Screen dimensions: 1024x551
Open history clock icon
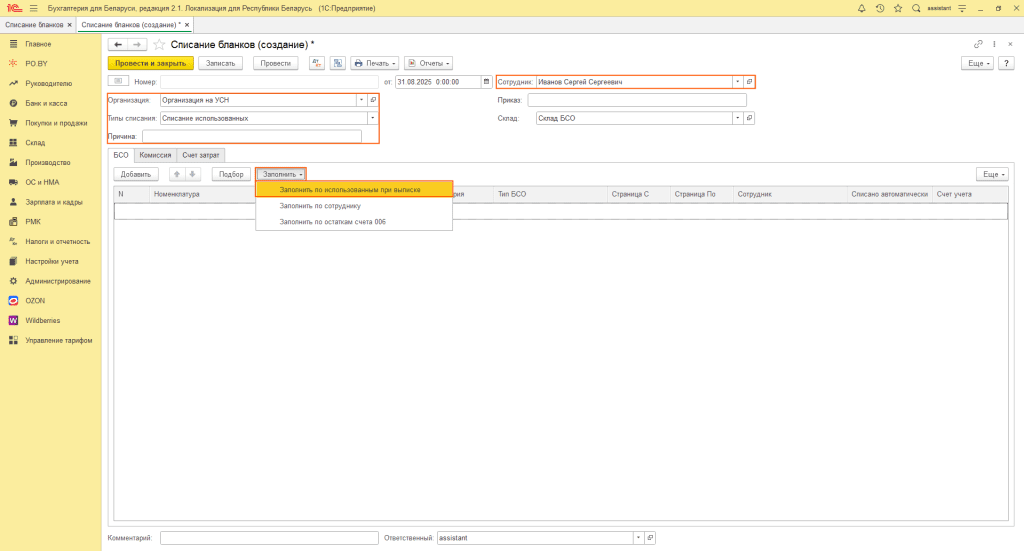[x=880, y=8]
